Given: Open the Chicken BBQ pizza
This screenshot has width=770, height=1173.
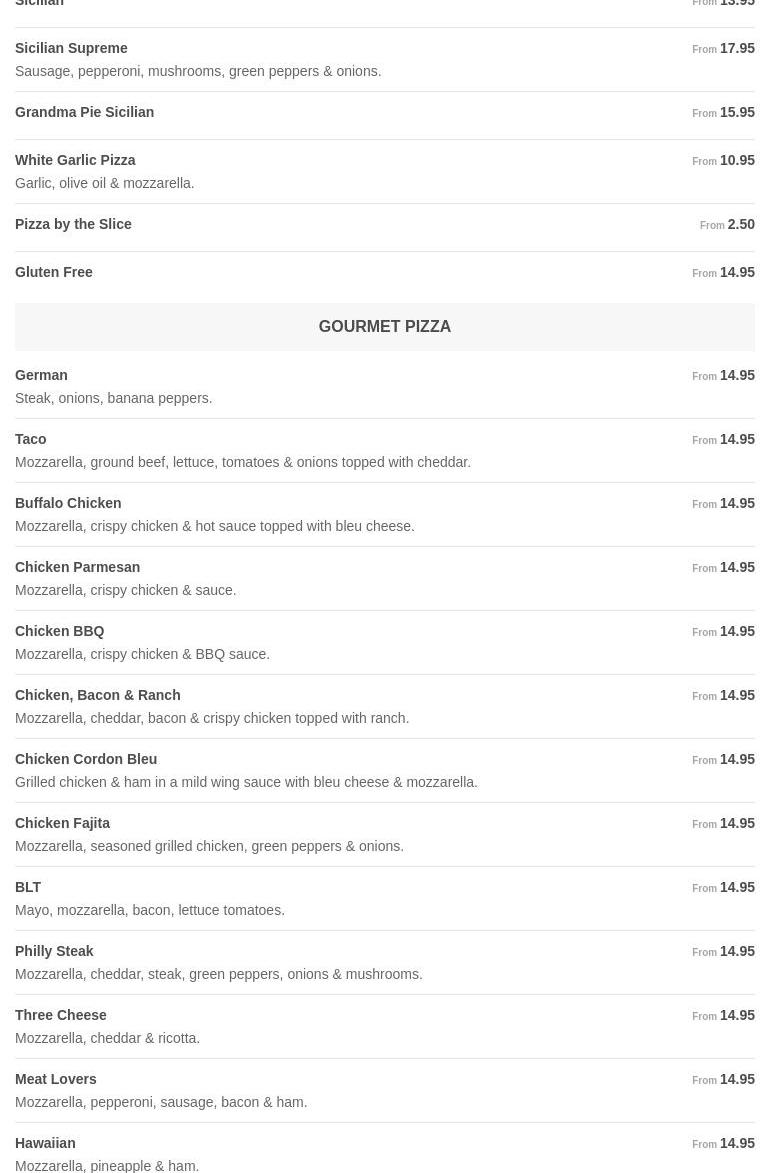Looking at the screenshot, I should point(60,631).
